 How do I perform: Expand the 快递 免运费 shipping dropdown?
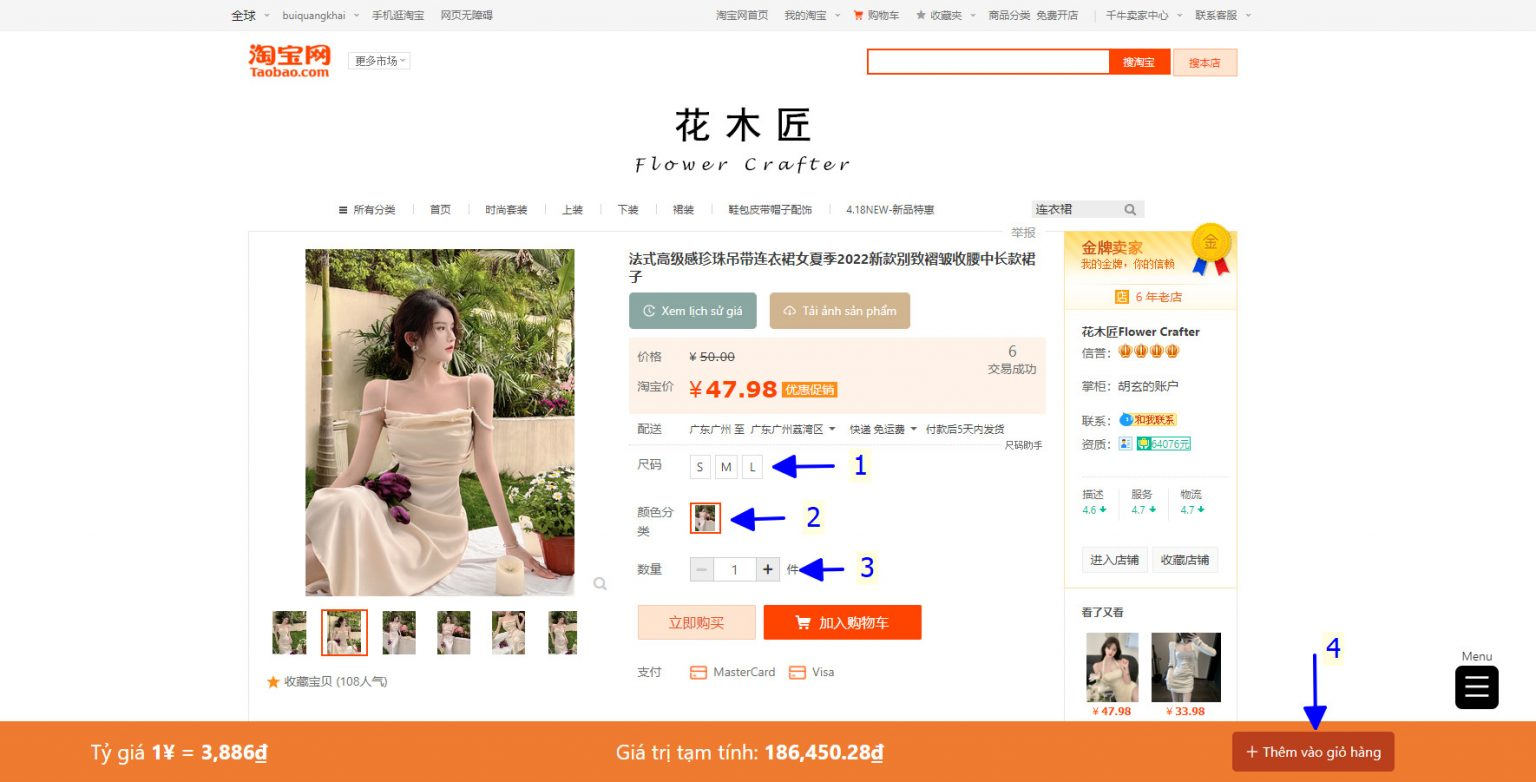(883, 429)
